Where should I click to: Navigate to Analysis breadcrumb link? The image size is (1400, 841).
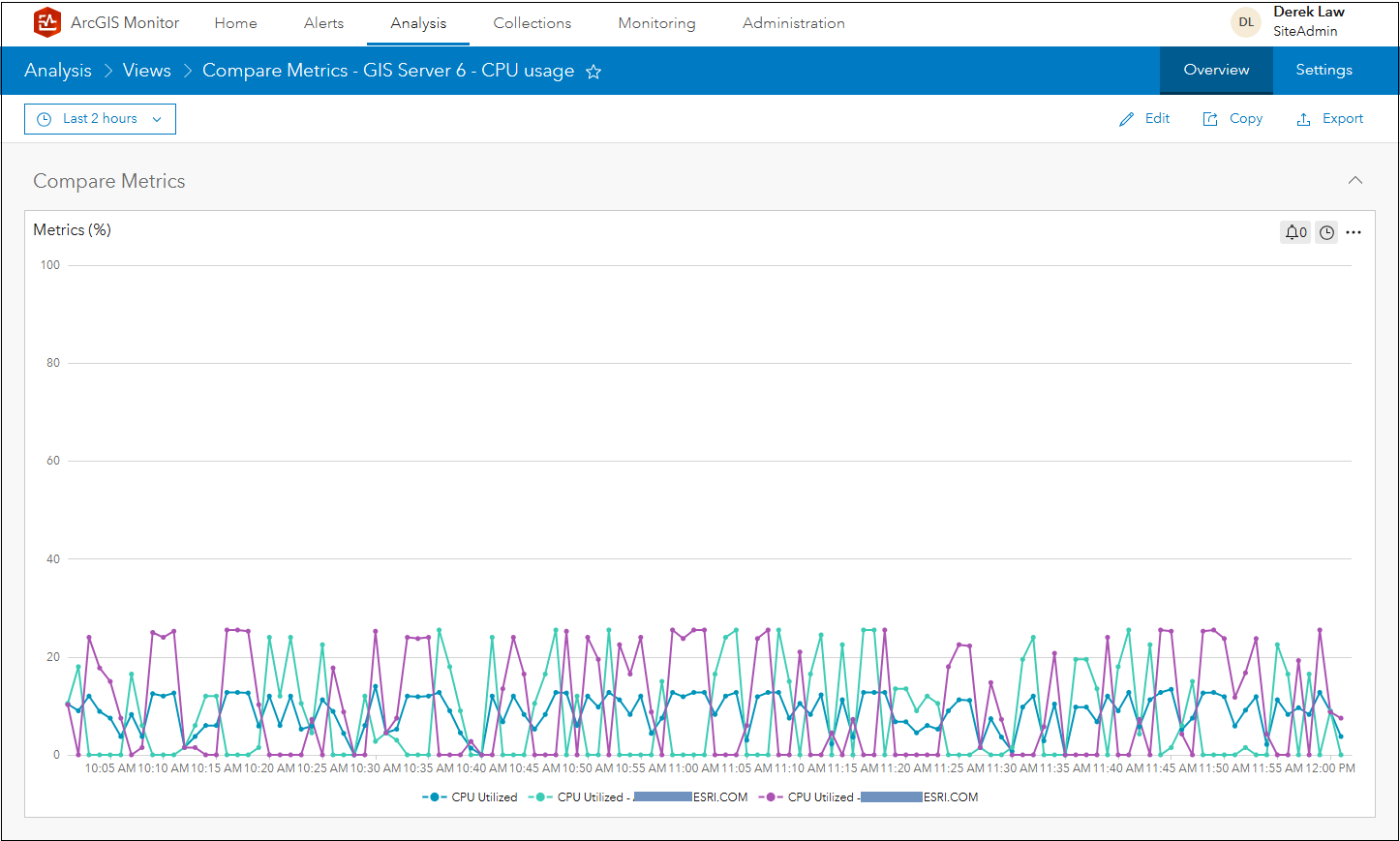coord(58,71)
